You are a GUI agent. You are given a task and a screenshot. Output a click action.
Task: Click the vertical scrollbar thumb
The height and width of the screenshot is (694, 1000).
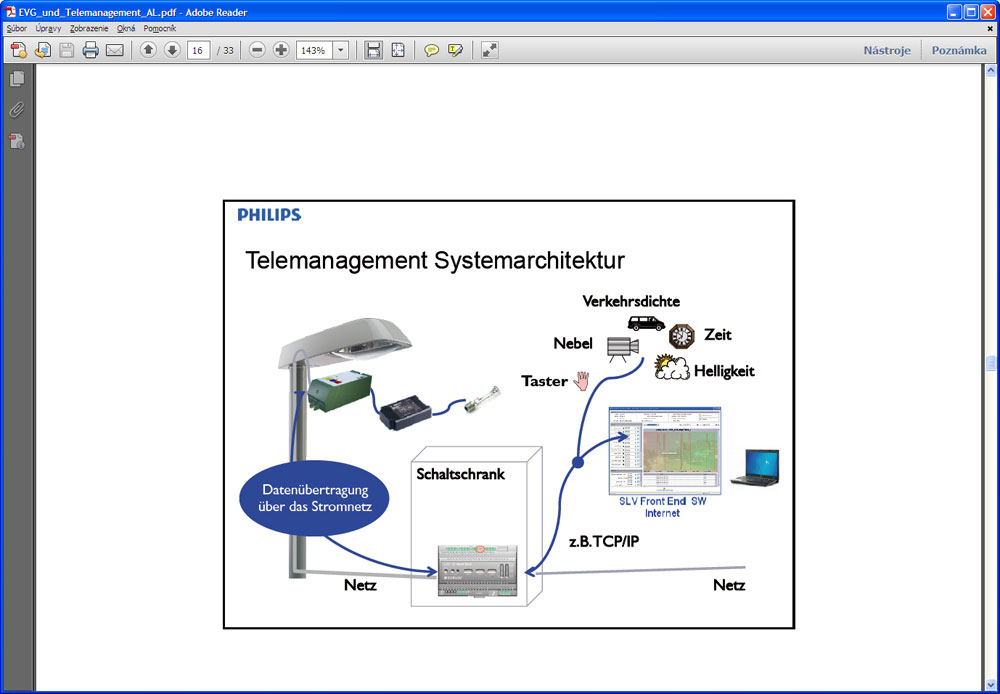(x=992, y=363)
